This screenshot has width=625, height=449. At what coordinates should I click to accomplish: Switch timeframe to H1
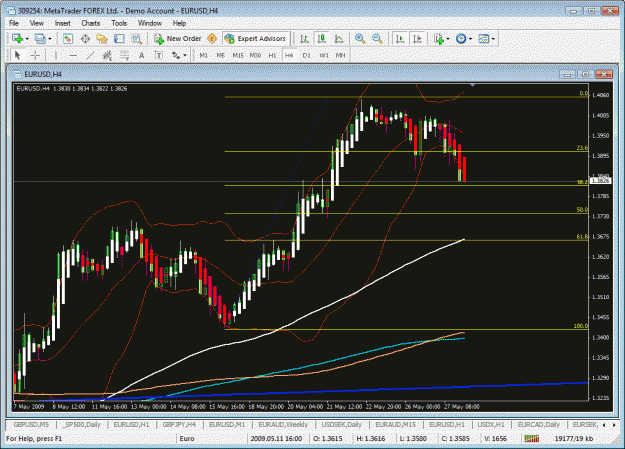tap(272, 55)
